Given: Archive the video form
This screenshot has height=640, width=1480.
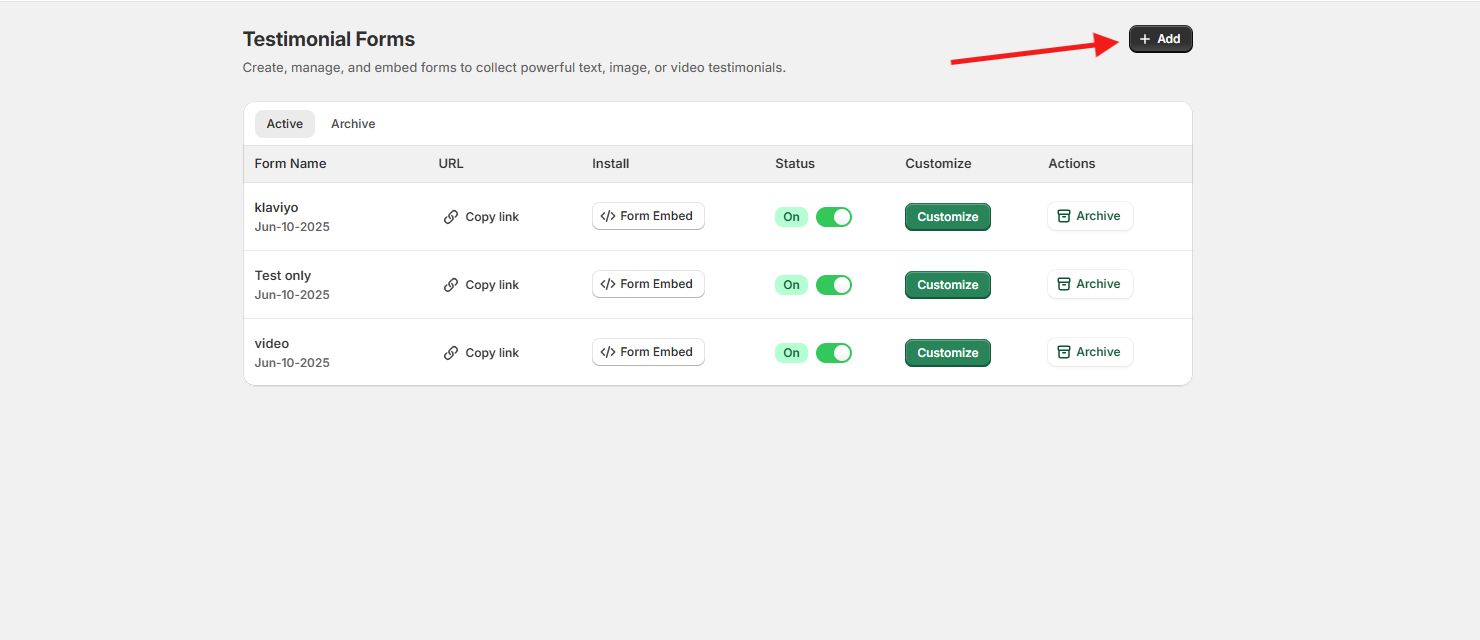Looking at the screenshot, I should click(1089, 352).
